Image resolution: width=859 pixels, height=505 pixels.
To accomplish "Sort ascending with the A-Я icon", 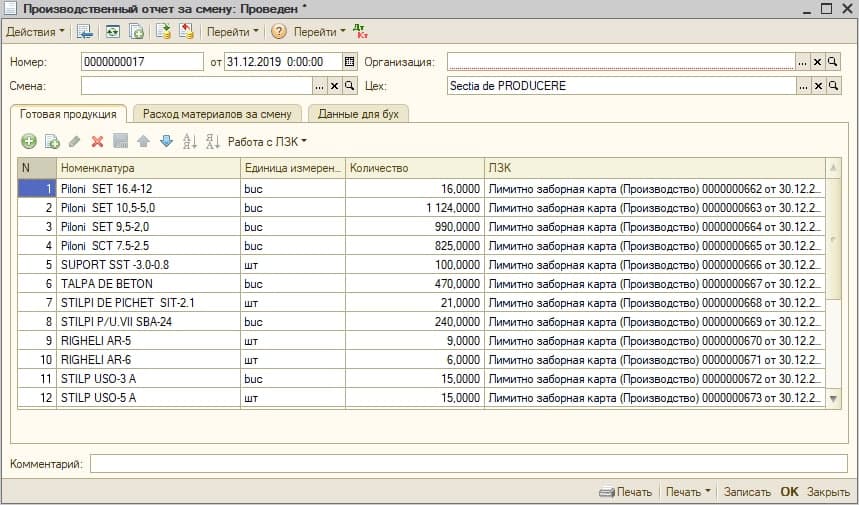I will coord(190,142).
